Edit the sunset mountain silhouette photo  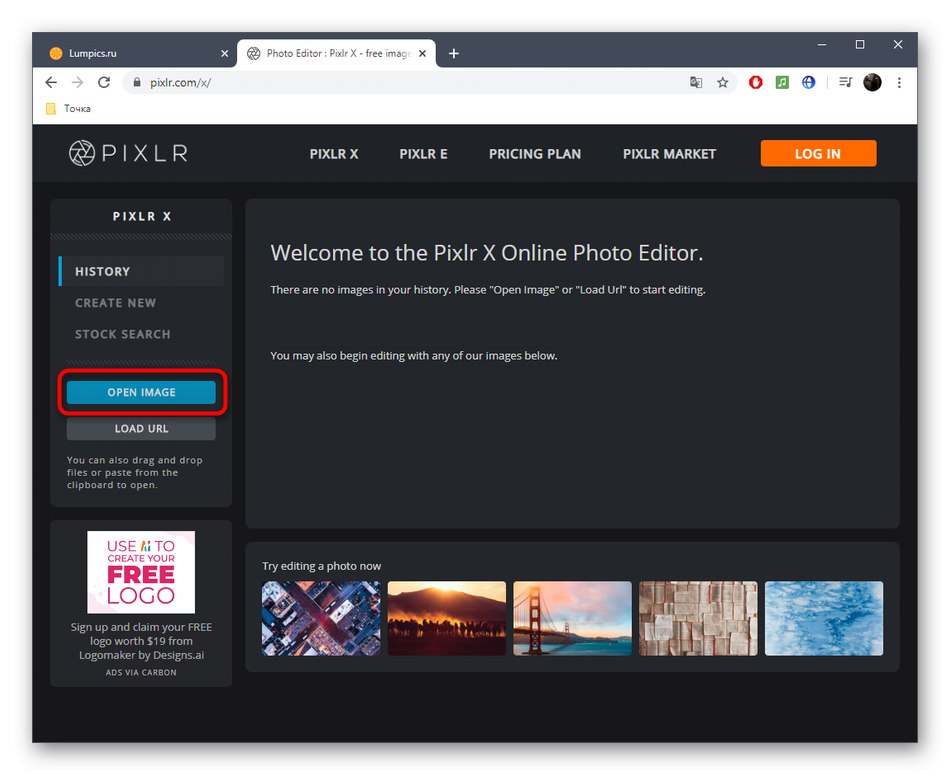[x=447, y=618]
